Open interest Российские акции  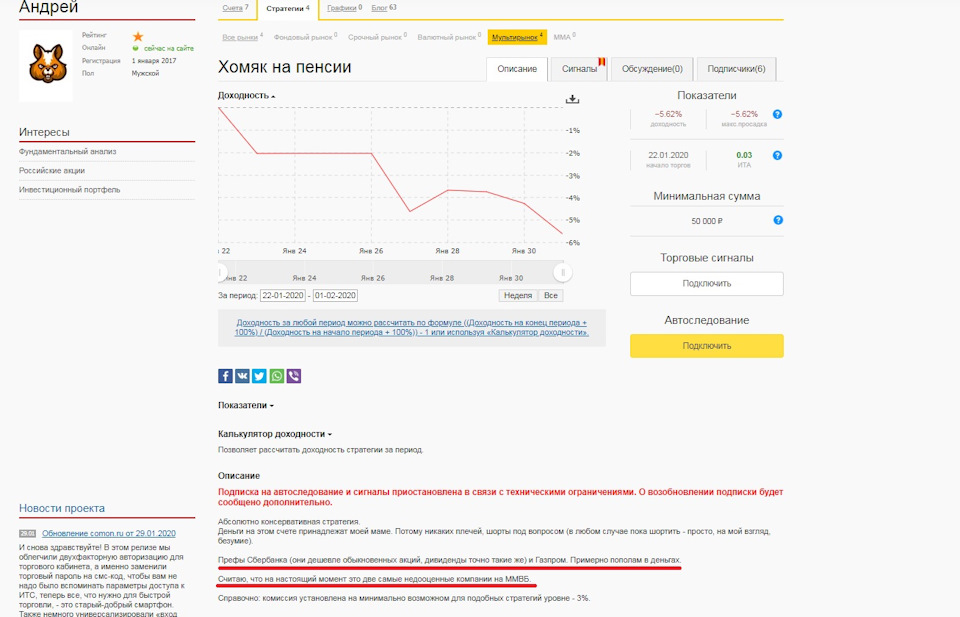tap(52, 171)
